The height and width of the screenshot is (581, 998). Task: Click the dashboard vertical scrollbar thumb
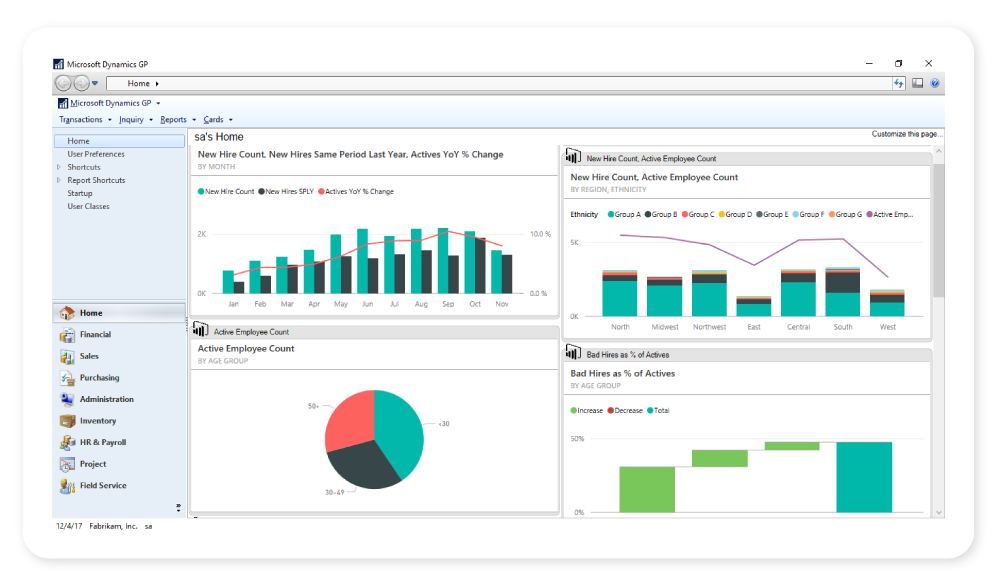click(939, 229)
